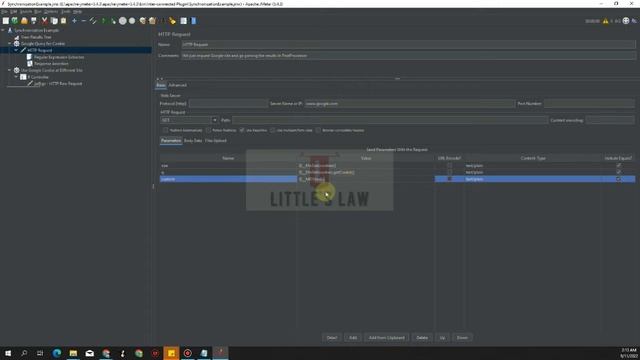640x360 pixels.
Task: Click the taskbar search magnifier icon
Action: [x=24, y=353]
